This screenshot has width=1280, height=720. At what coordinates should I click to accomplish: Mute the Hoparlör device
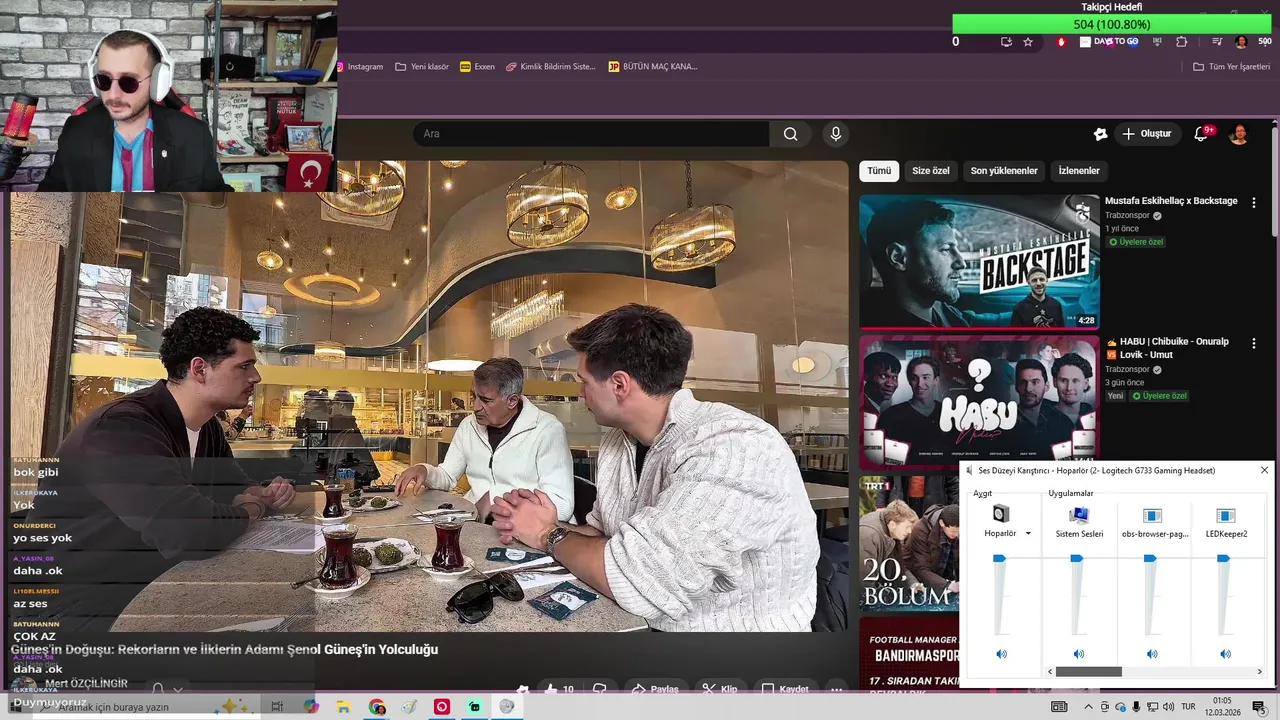coord(1001,654)
